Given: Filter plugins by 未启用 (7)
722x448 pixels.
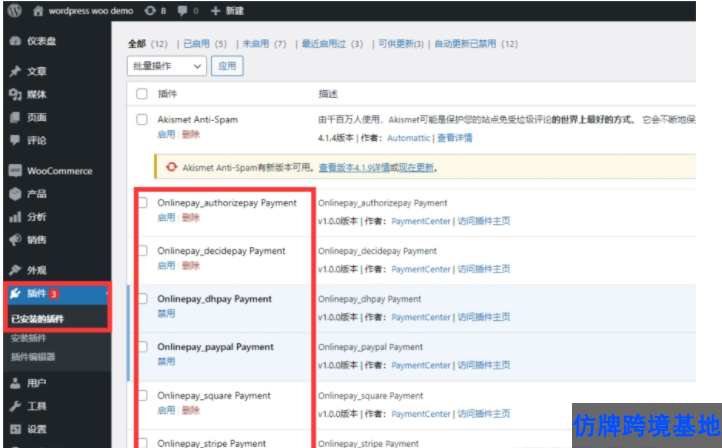Looking at the screenshot, I should [264, 44].
